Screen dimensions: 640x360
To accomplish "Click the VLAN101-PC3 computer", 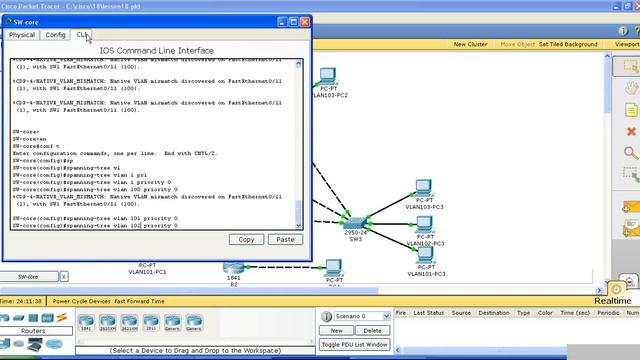I will click(425, 255).
